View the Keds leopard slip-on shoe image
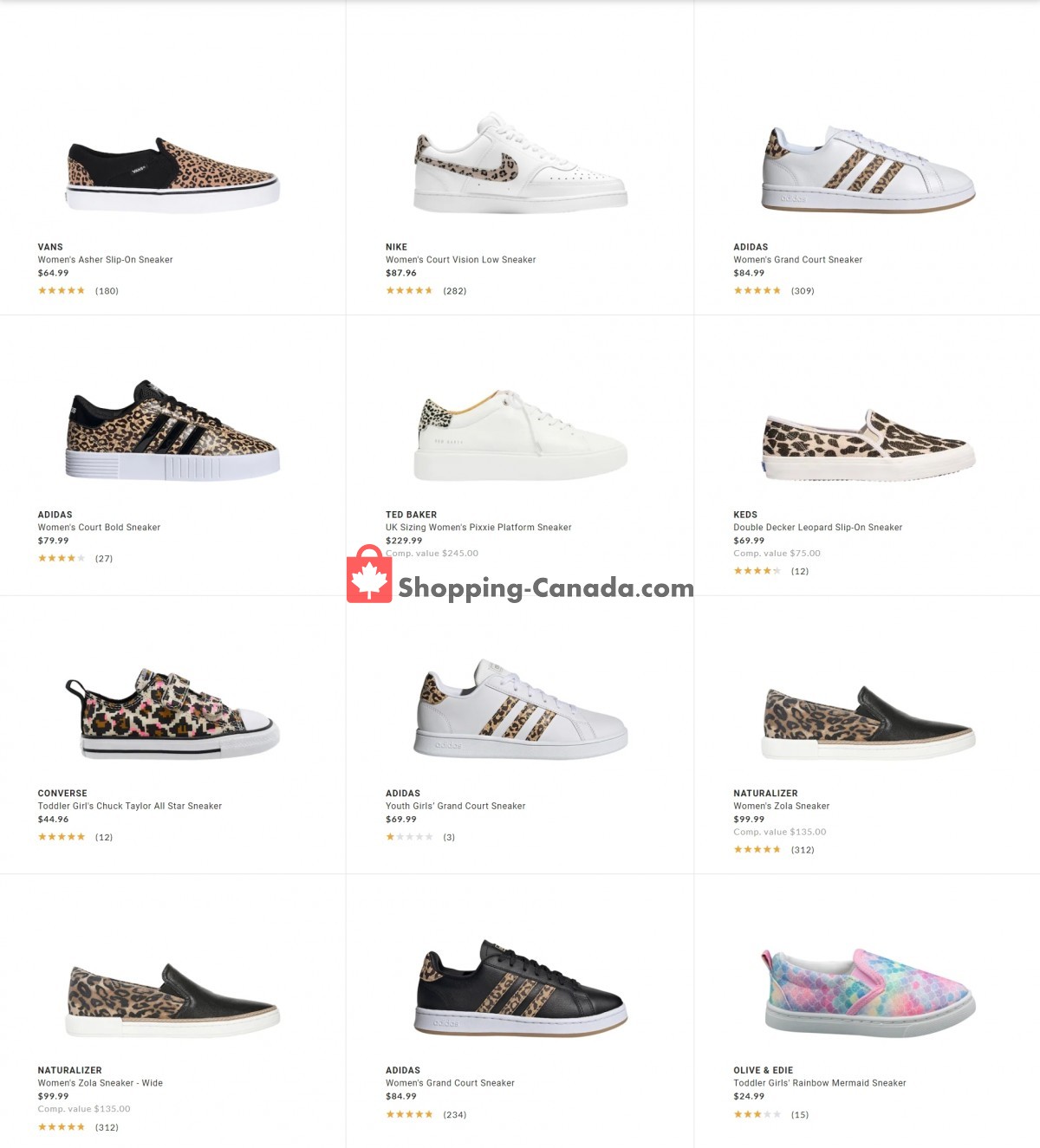1040x1148 pixels. pos(868,445)
